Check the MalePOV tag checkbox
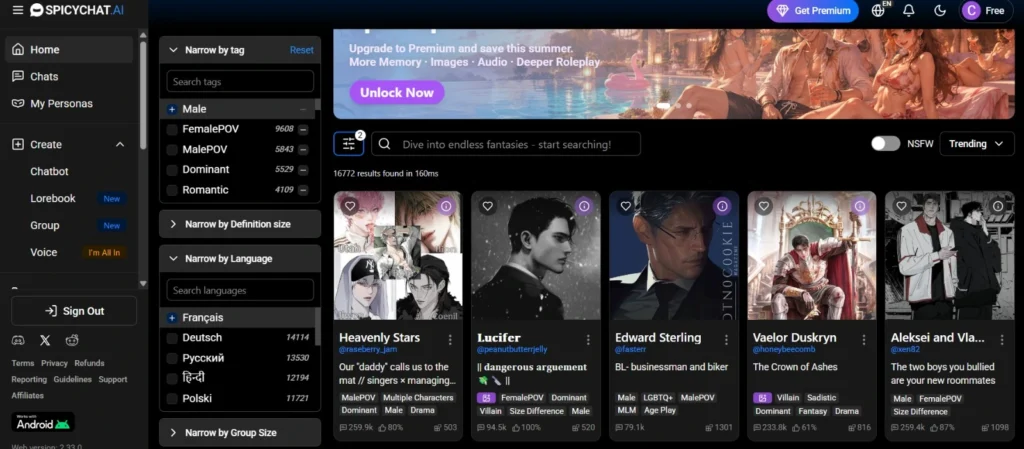Screen dimensions: 1024x449 (x=172, y=149)
